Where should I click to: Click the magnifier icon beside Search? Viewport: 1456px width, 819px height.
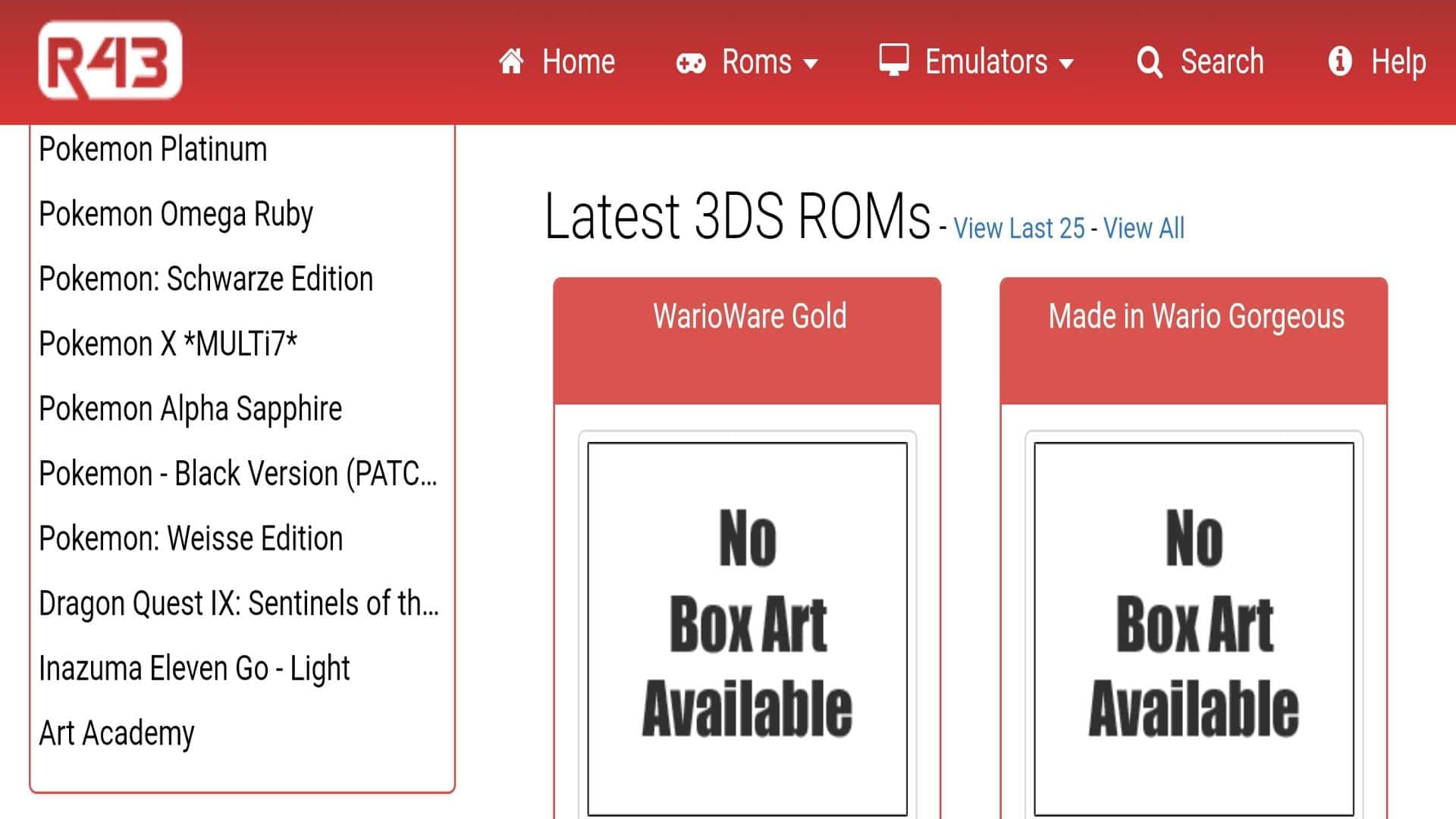pyautogui.click(x=1150, y=62)
